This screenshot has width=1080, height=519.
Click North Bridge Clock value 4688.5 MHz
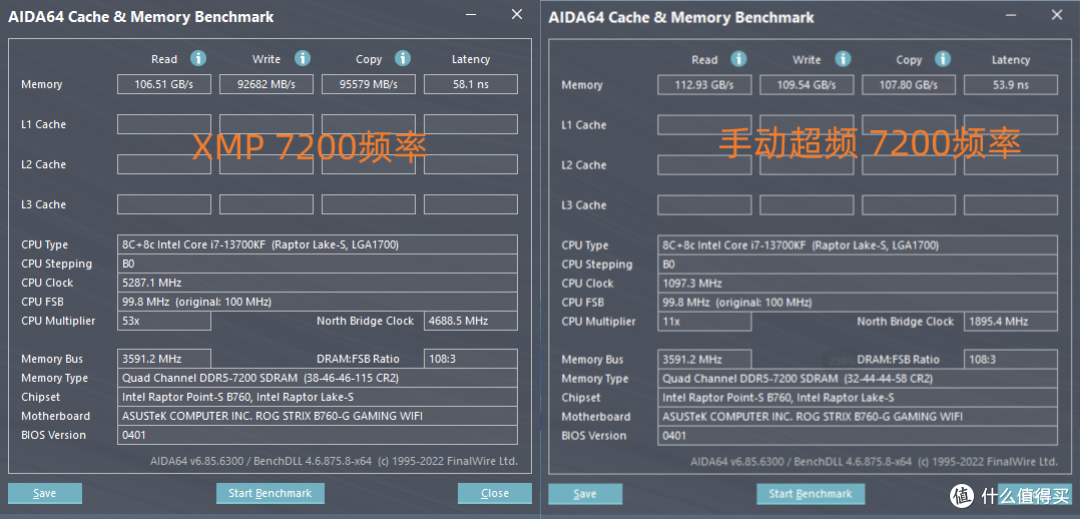[x=470, y=321]
